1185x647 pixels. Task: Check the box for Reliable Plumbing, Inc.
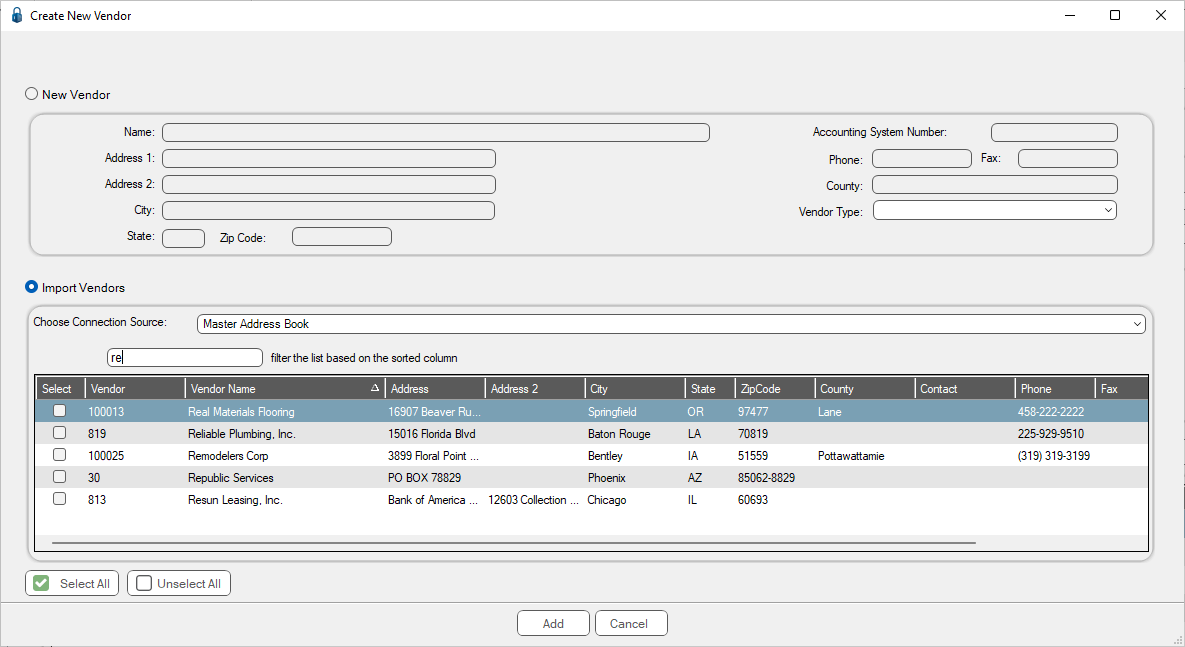coord(59,433)
